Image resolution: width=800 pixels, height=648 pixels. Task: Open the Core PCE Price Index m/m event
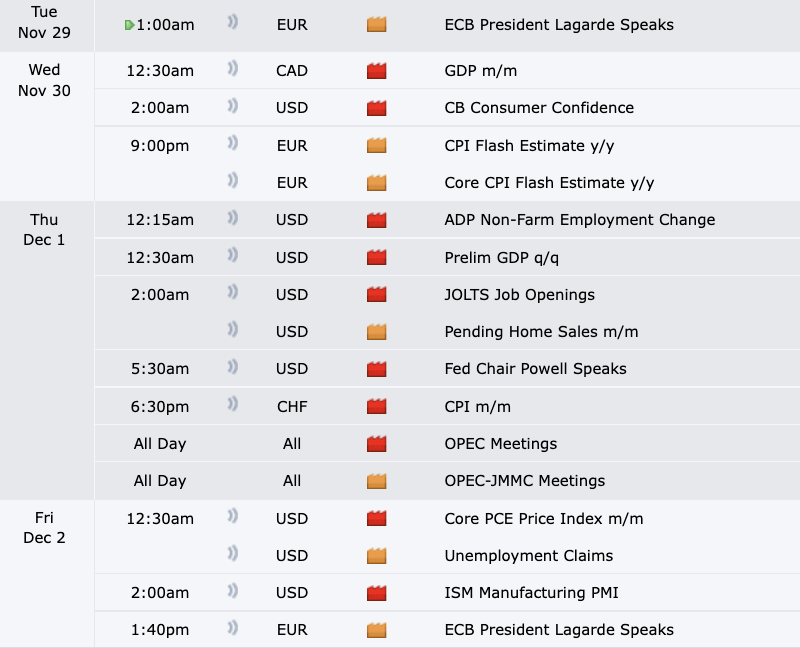tap(544, 519)
